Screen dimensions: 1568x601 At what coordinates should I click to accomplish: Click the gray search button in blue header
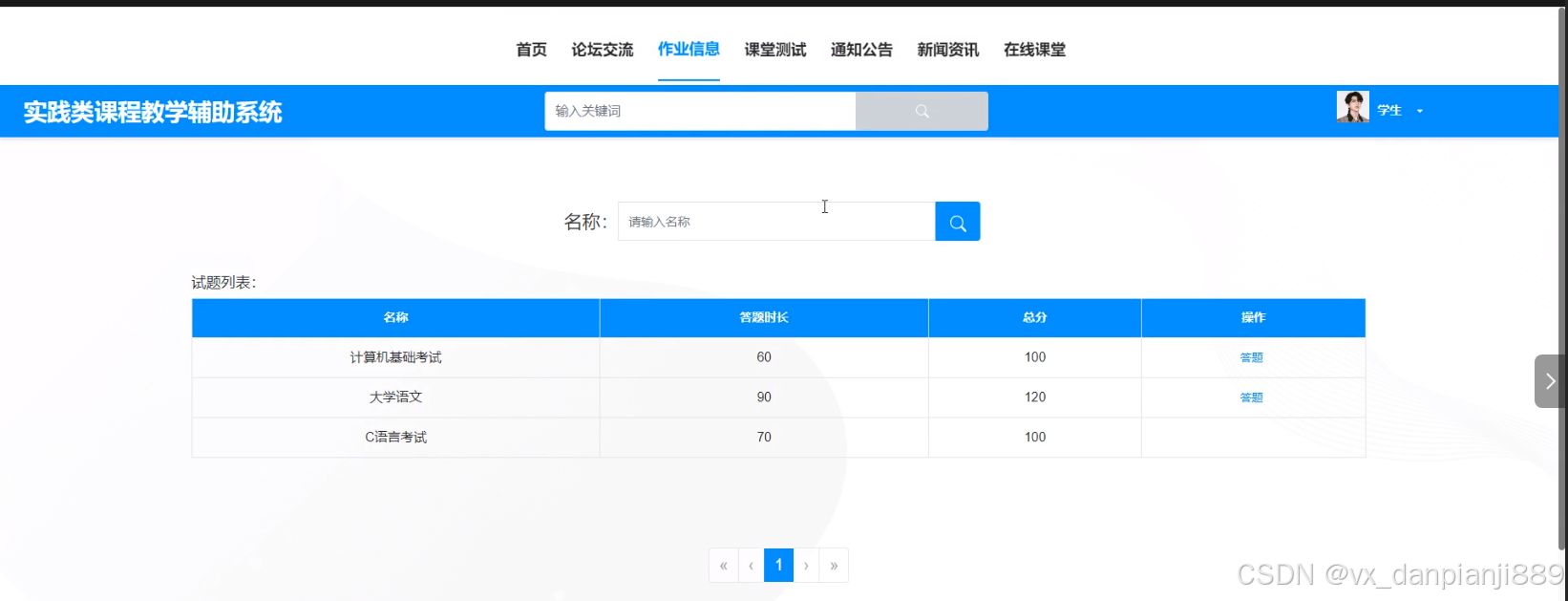(922, 111)
